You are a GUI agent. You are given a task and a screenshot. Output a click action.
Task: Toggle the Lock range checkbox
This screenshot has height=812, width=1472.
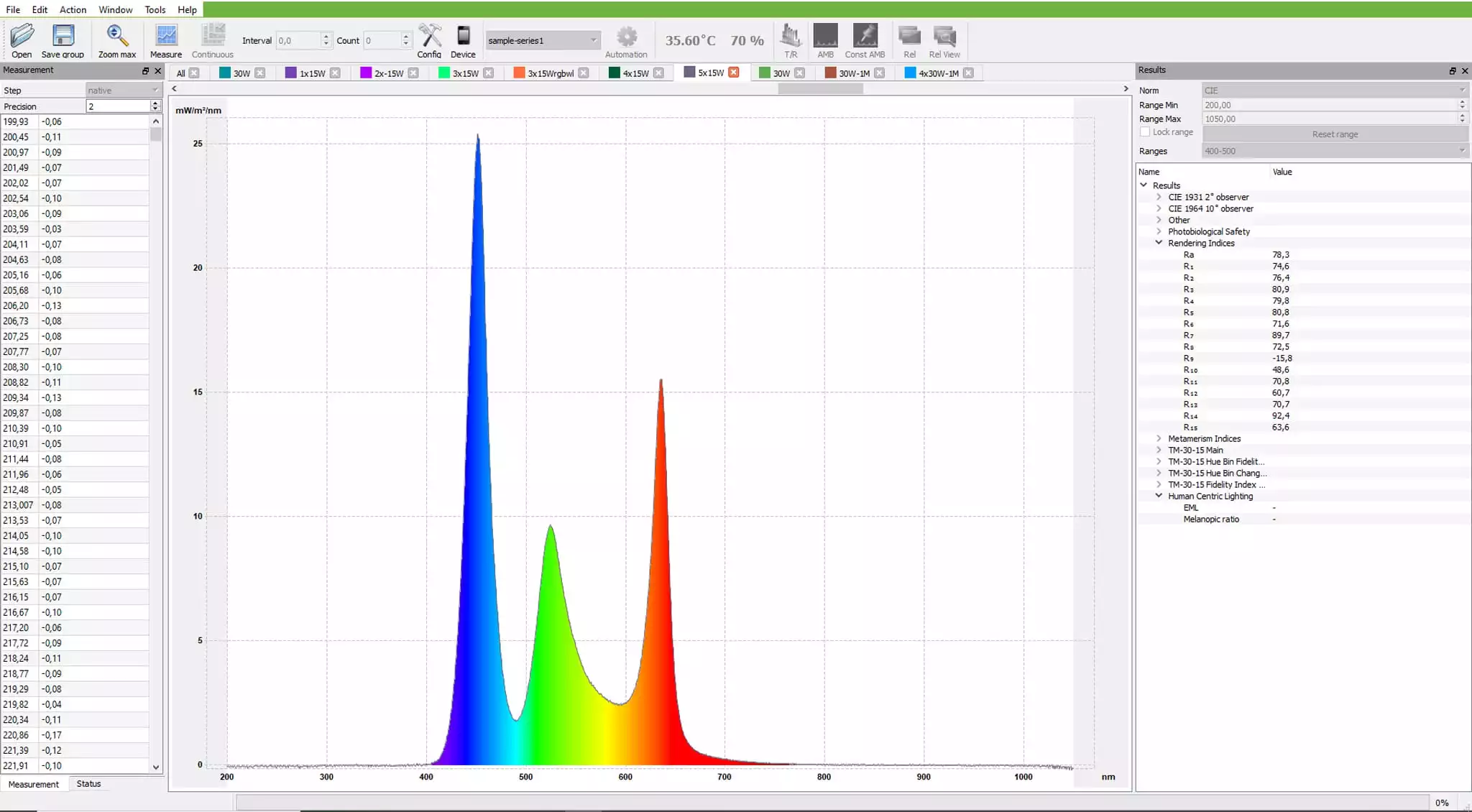tap(1145, 132)
